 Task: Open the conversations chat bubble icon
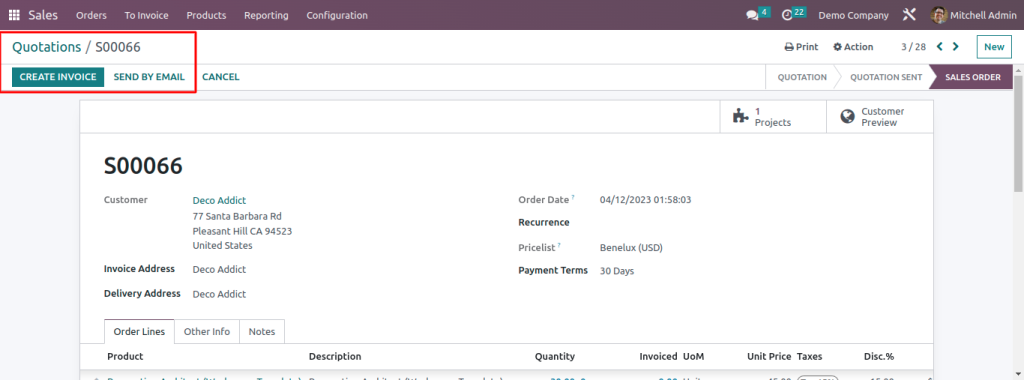(752, 15)
